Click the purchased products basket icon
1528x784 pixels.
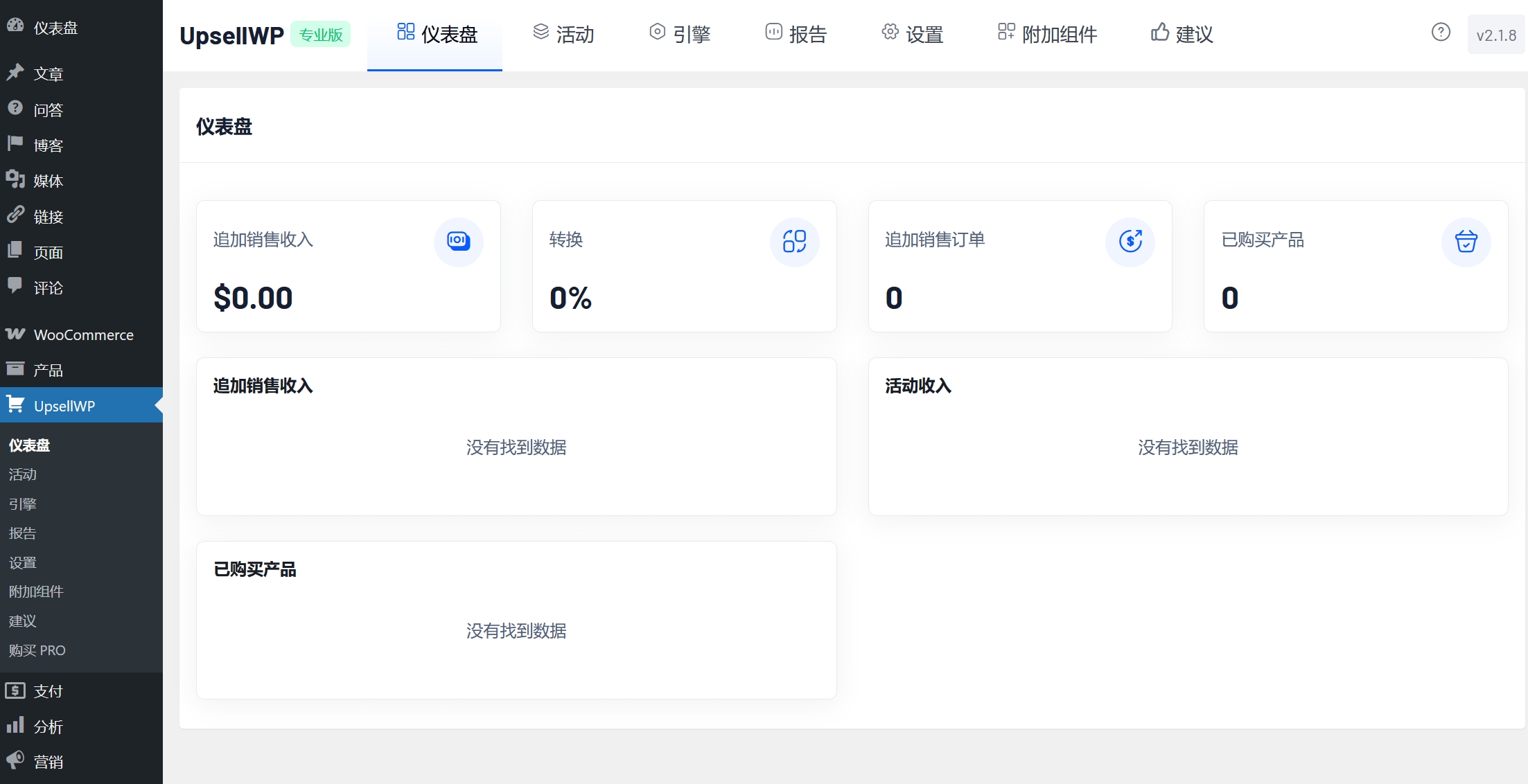coord(1466,241)
